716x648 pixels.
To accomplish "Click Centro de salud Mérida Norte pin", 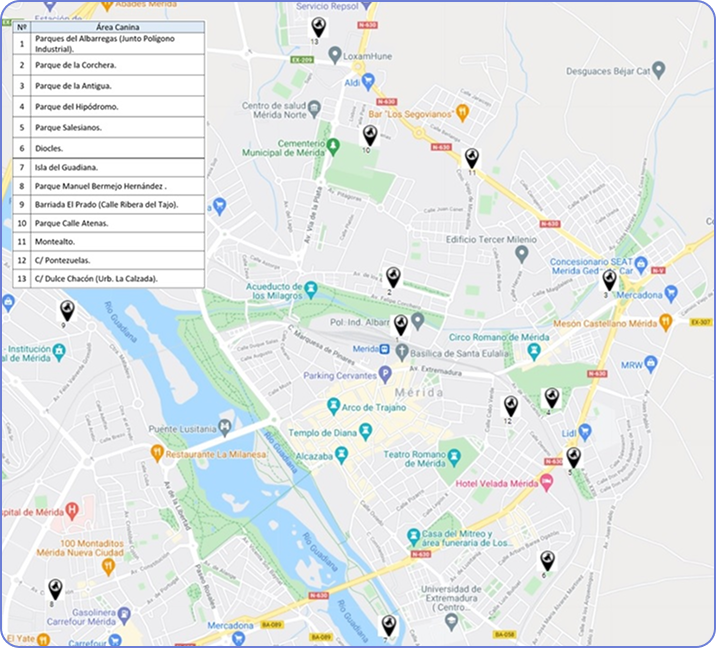I will click(314, 109).
